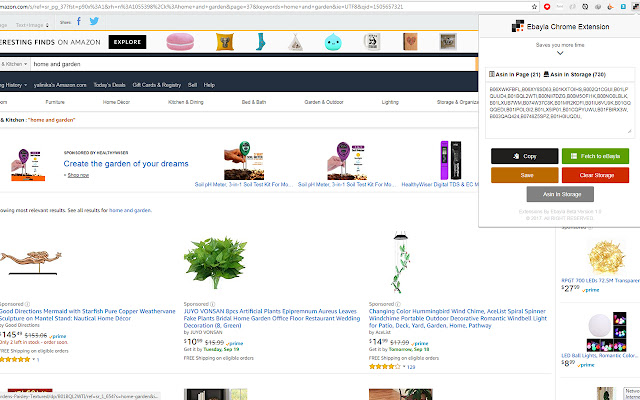Click the white teepee product icon

tap(295, 42)
